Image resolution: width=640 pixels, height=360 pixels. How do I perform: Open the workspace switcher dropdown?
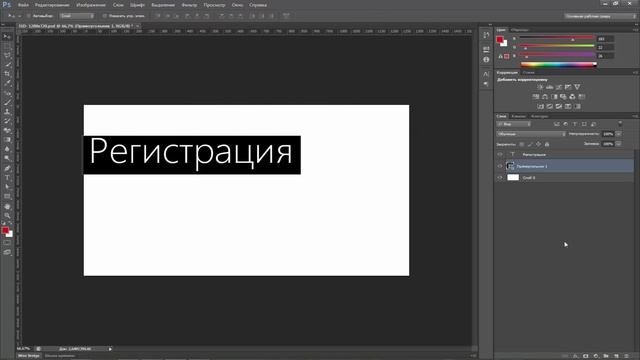tap(600, 16)
